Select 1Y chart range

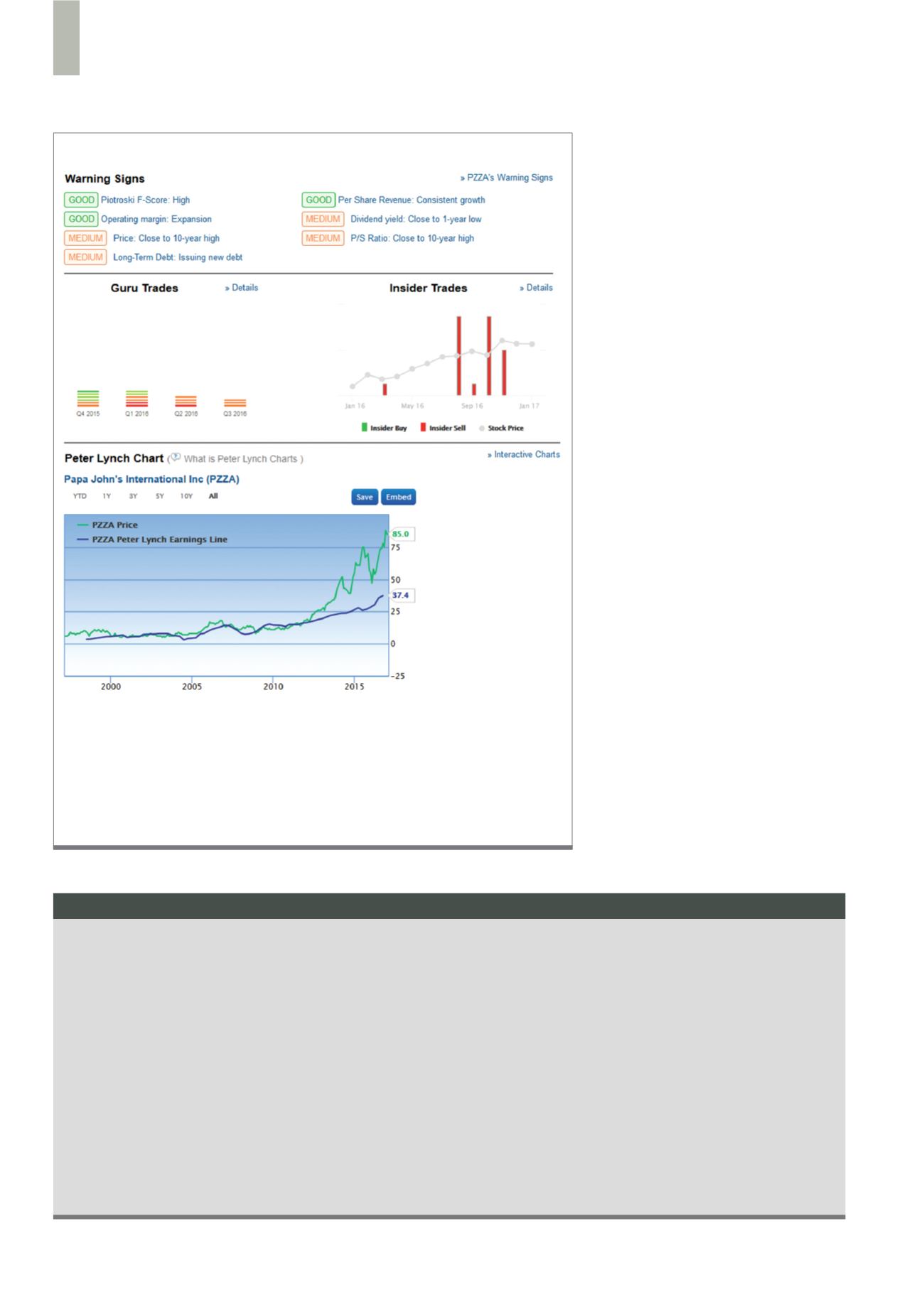(x=107, y=497)
